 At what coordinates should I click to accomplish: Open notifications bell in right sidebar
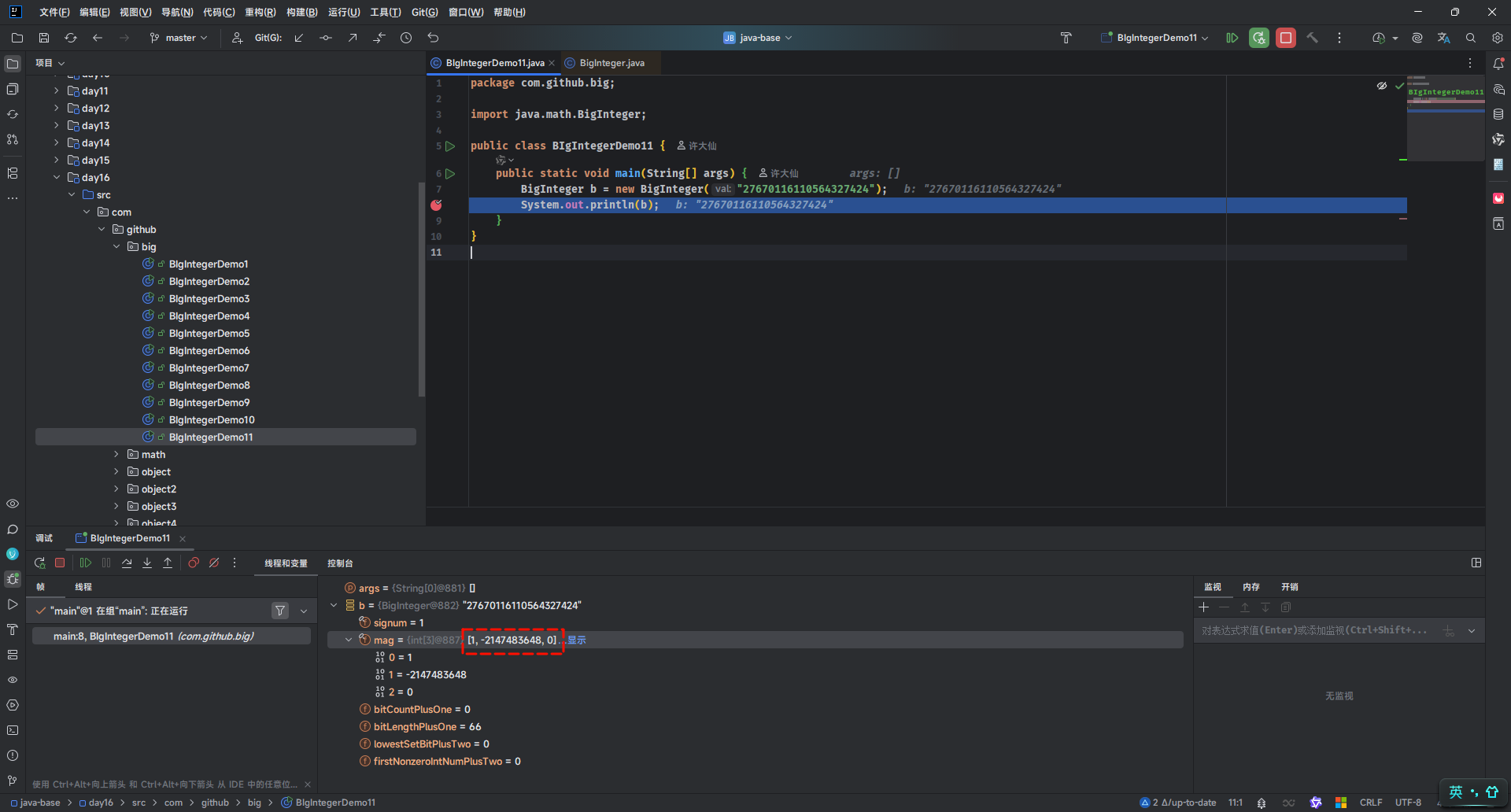coord(1498,64)
